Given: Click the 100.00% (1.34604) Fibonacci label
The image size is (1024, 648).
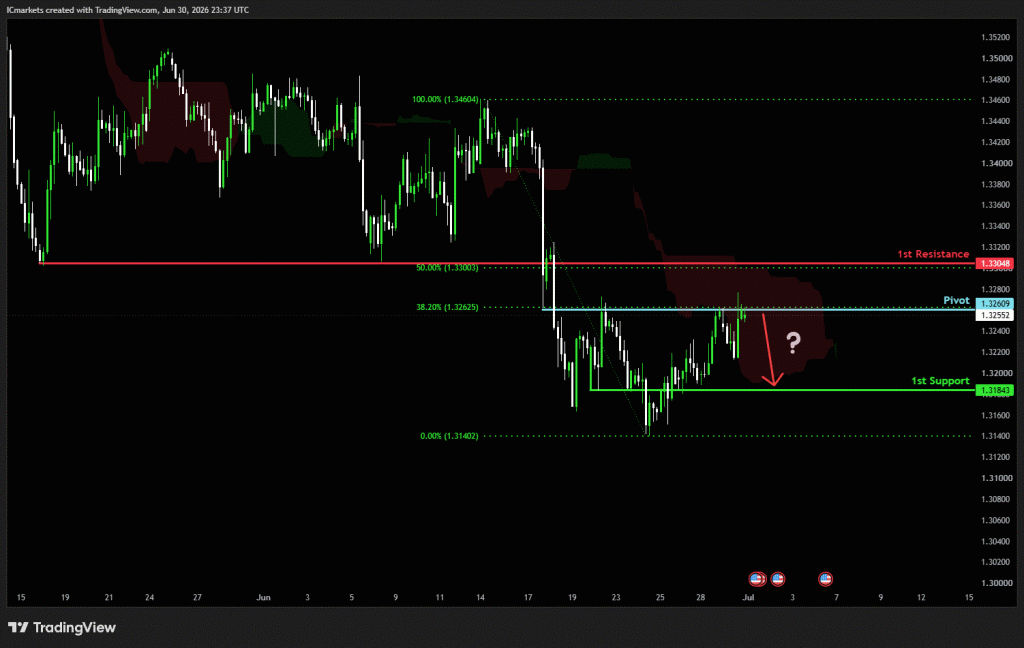Looking at the screenshot, I should pos(445,100).
